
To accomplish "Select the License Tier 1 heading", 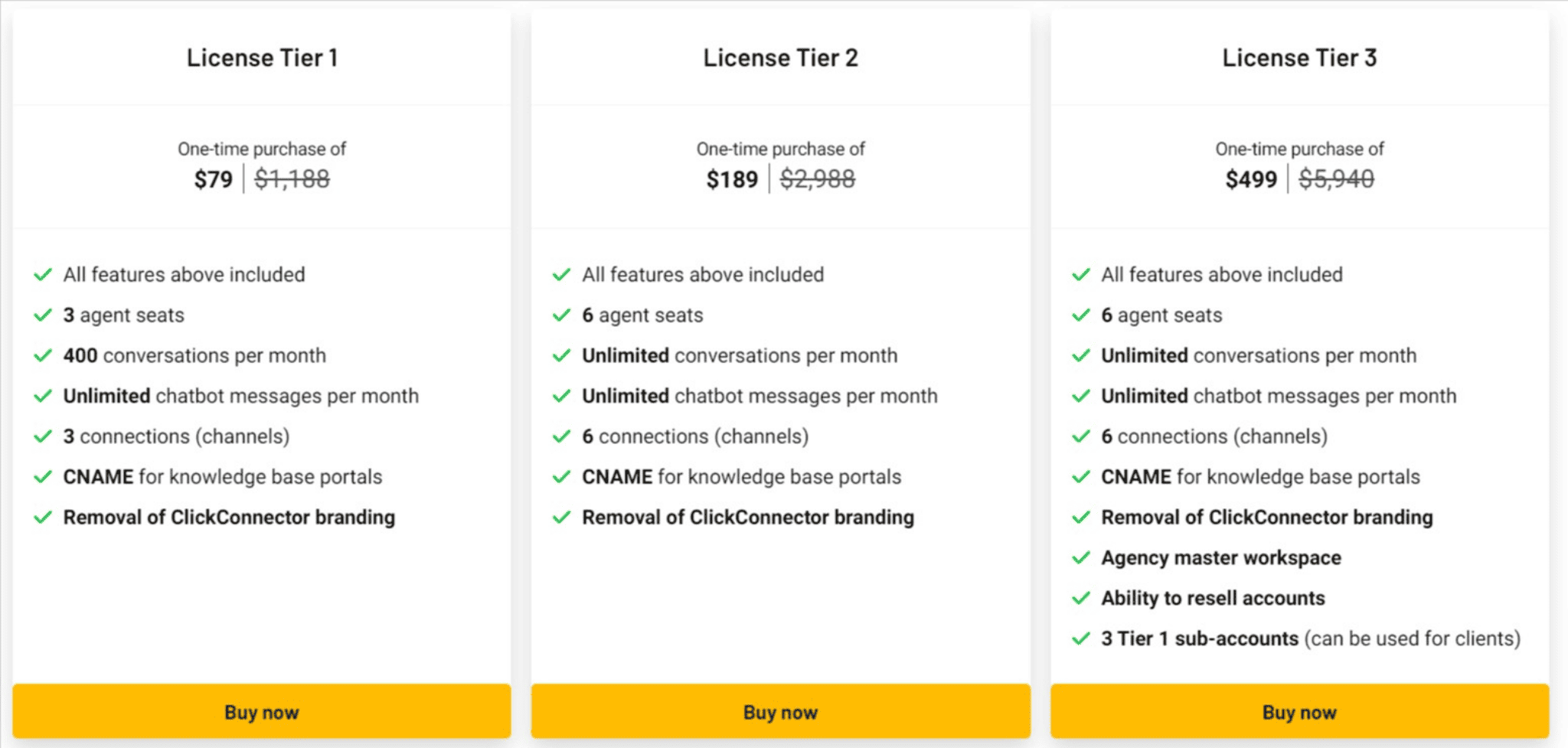I will click(262, 57).
